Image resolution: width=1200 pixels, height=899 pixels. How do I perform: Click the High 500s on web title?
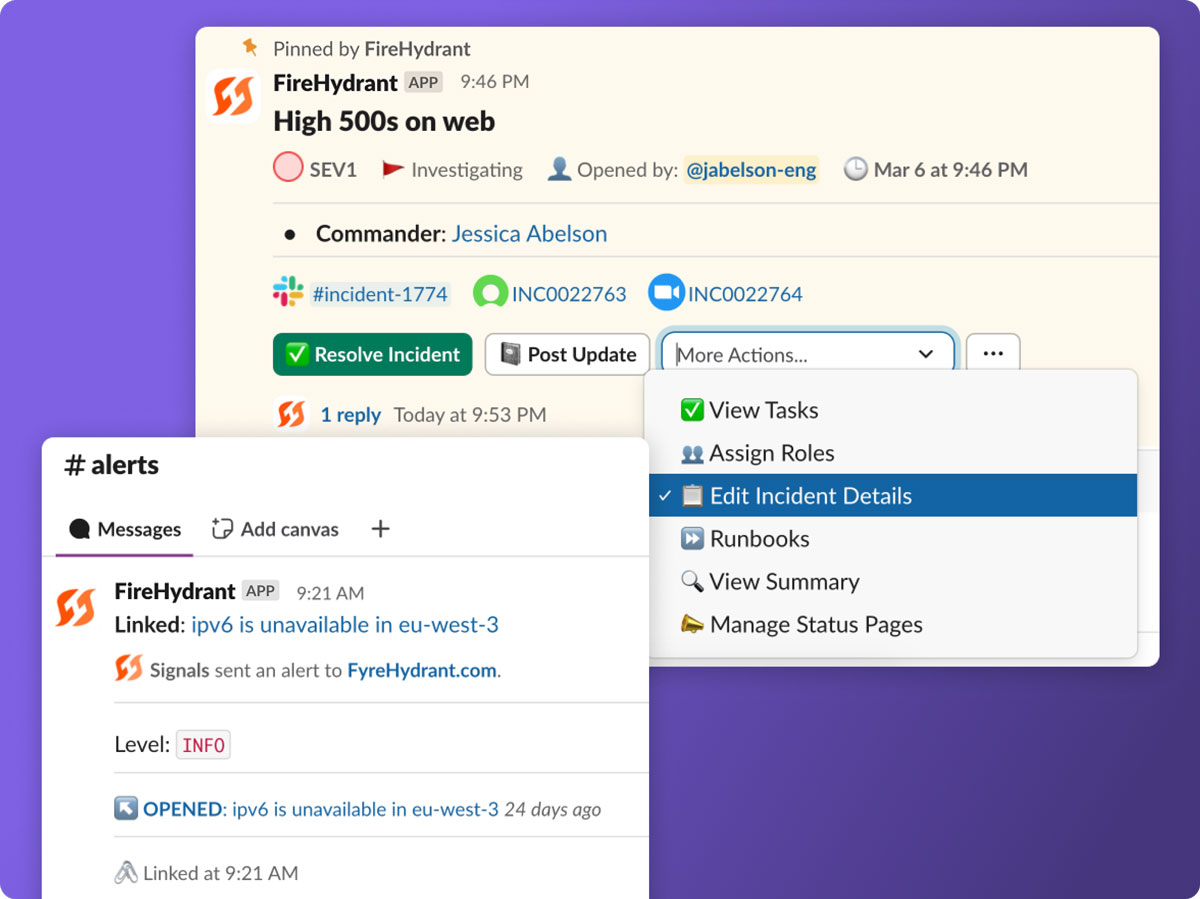tap(384, 122)
